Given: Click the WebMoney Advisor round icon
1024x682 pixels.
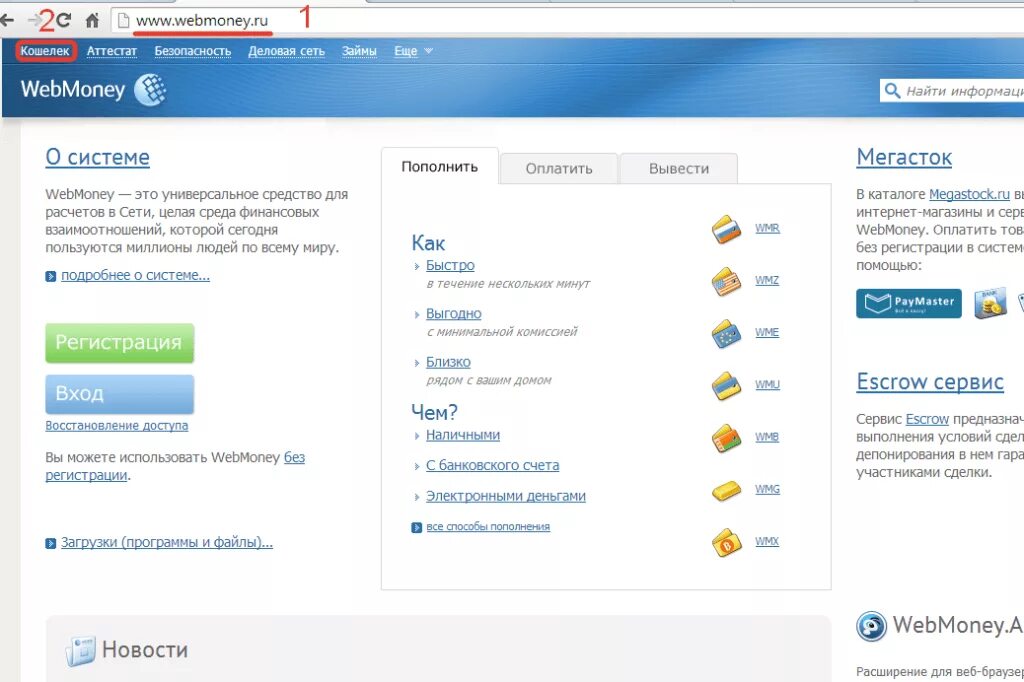Looking at the screenshot, I should click(871, 626).
